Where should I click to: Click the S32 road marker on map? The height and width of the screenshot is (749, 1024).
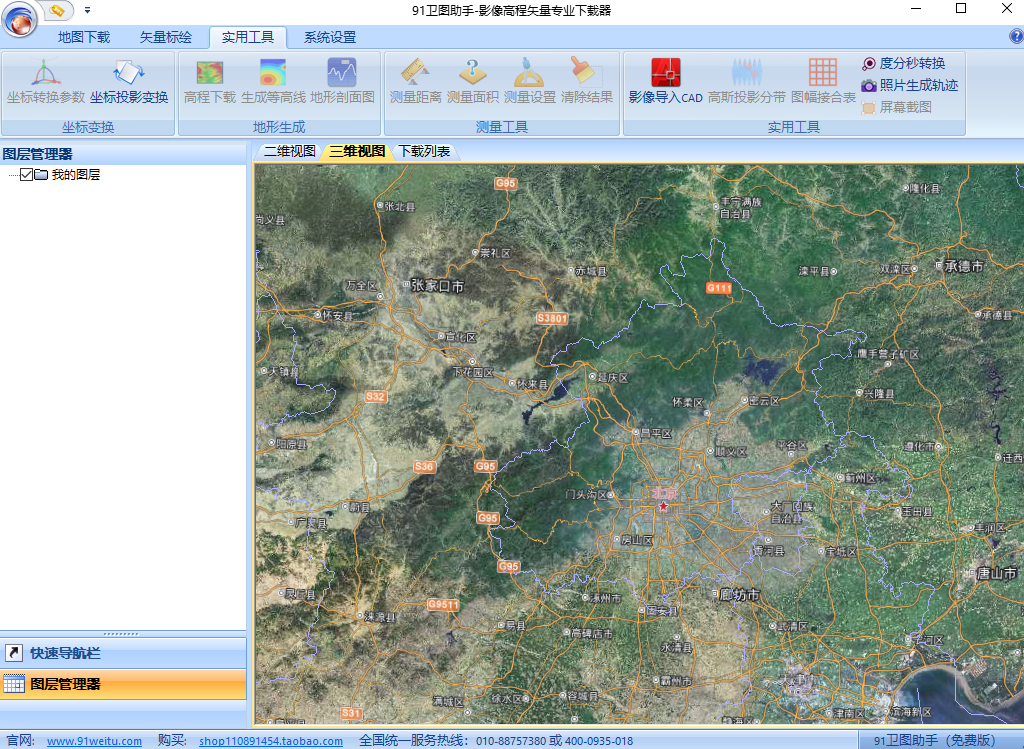376,396
